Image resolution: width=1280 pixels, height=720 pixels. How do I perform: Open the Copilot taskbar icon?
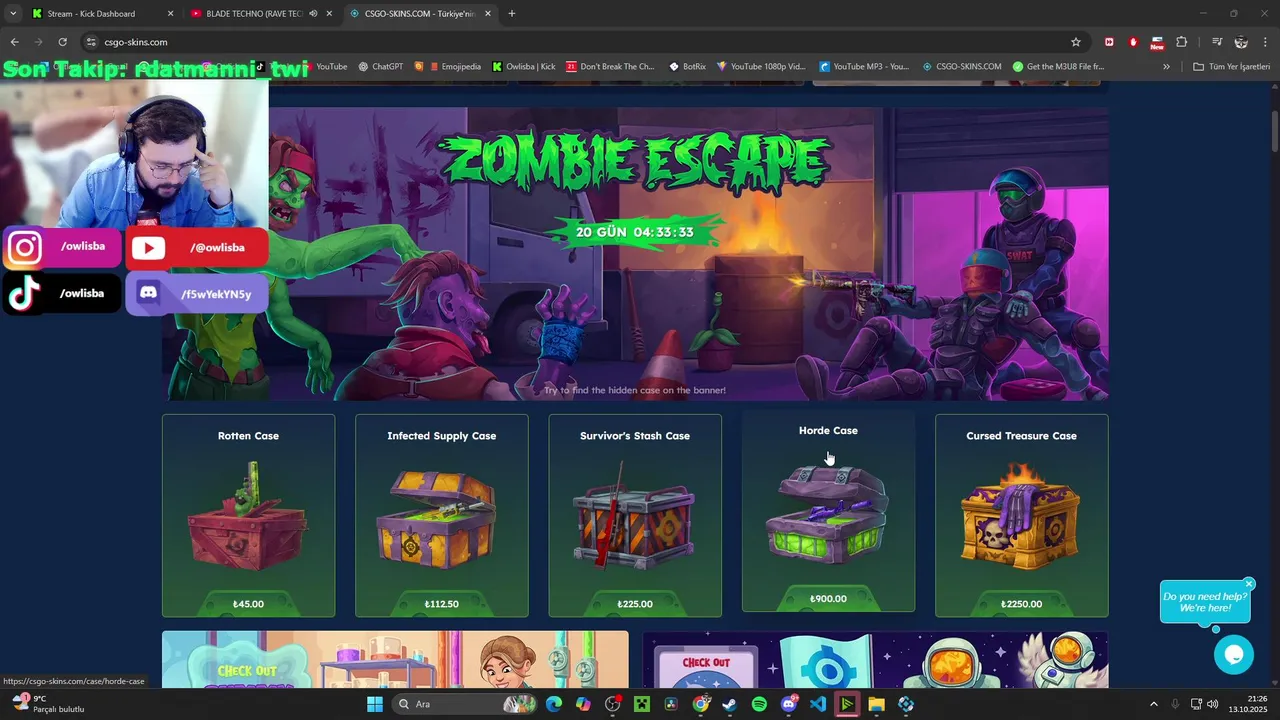coord(583,704)
